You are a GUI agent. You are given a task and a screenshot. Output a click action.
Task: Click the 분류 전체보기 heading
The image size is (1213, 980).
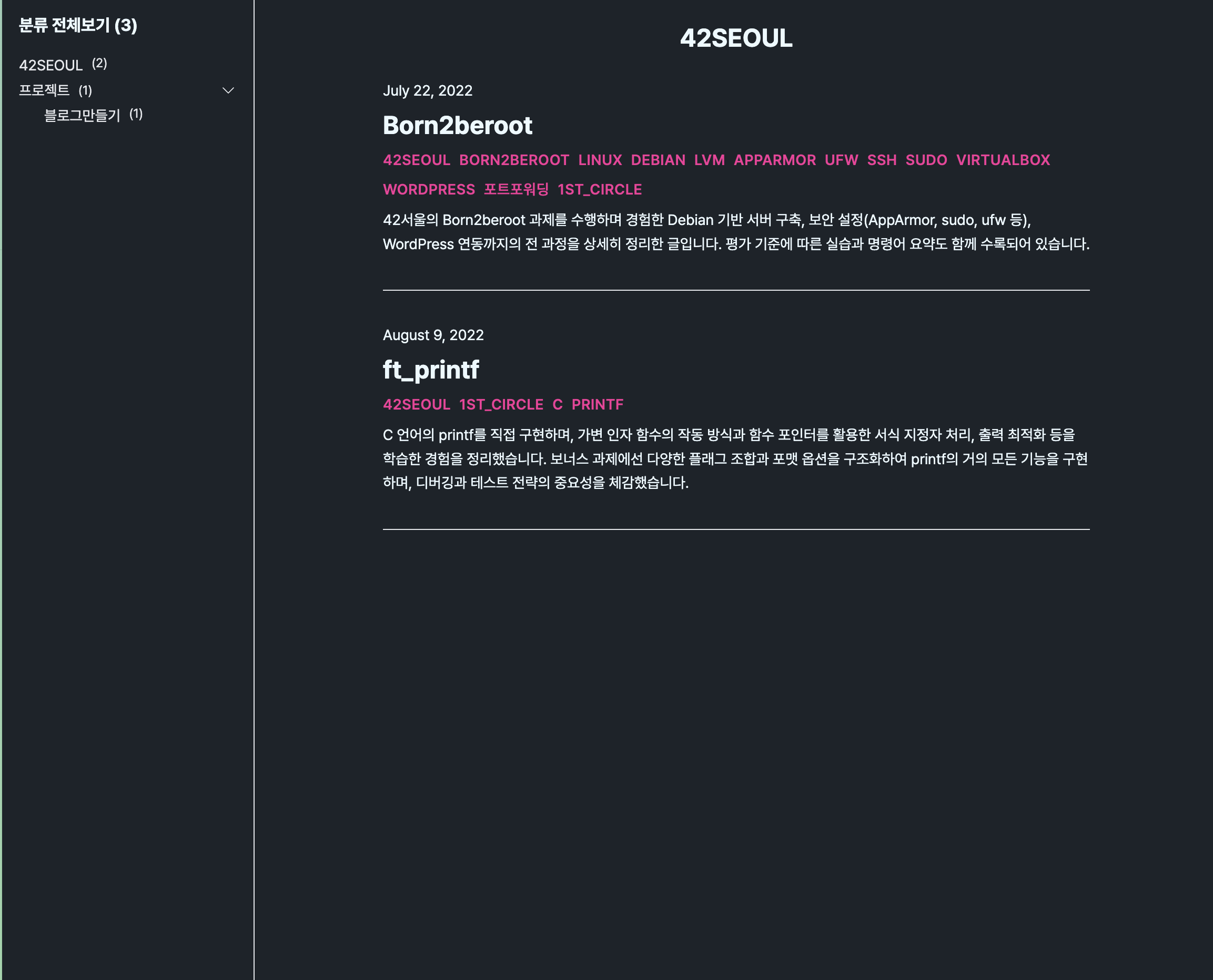78,25
